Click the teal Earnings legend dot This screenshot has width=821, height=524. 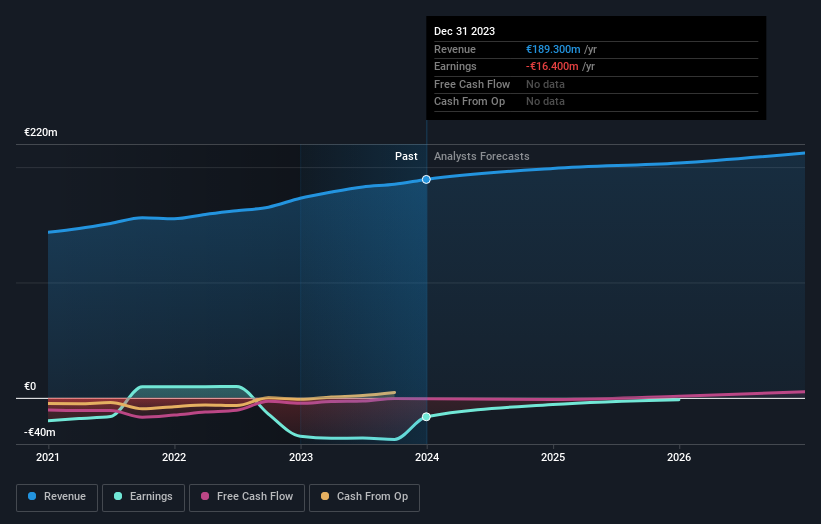pos(118,496)
